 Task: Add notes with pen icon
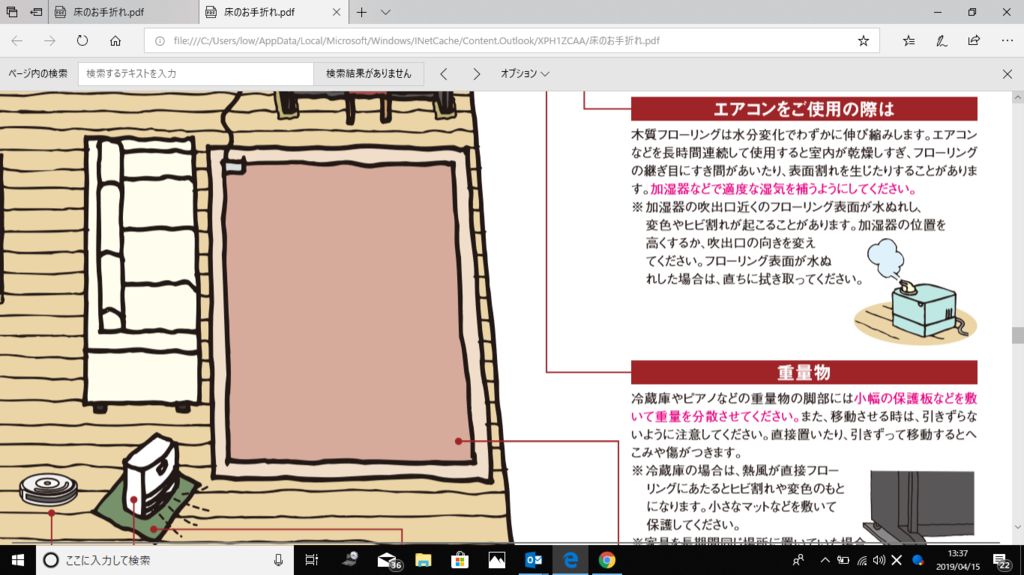(x=941, y=41)
